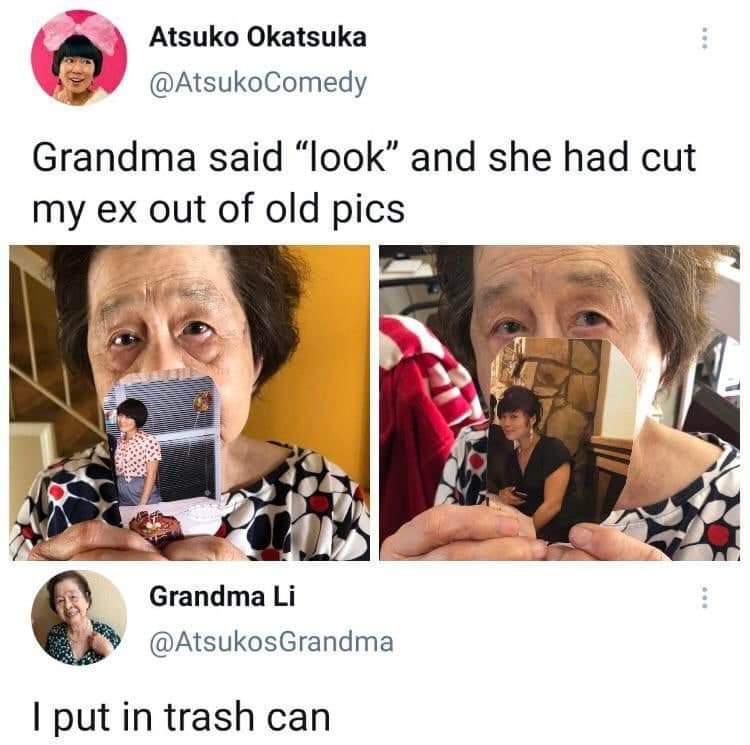The image size is (750, 745).
Task: Enlarge the left photo with yellow wall
Action: pyautogui.click(x=189, y=403)
